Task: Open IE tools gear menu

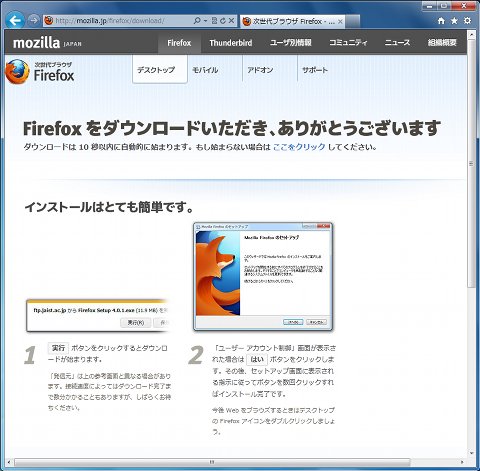Action: pos(468,21)
